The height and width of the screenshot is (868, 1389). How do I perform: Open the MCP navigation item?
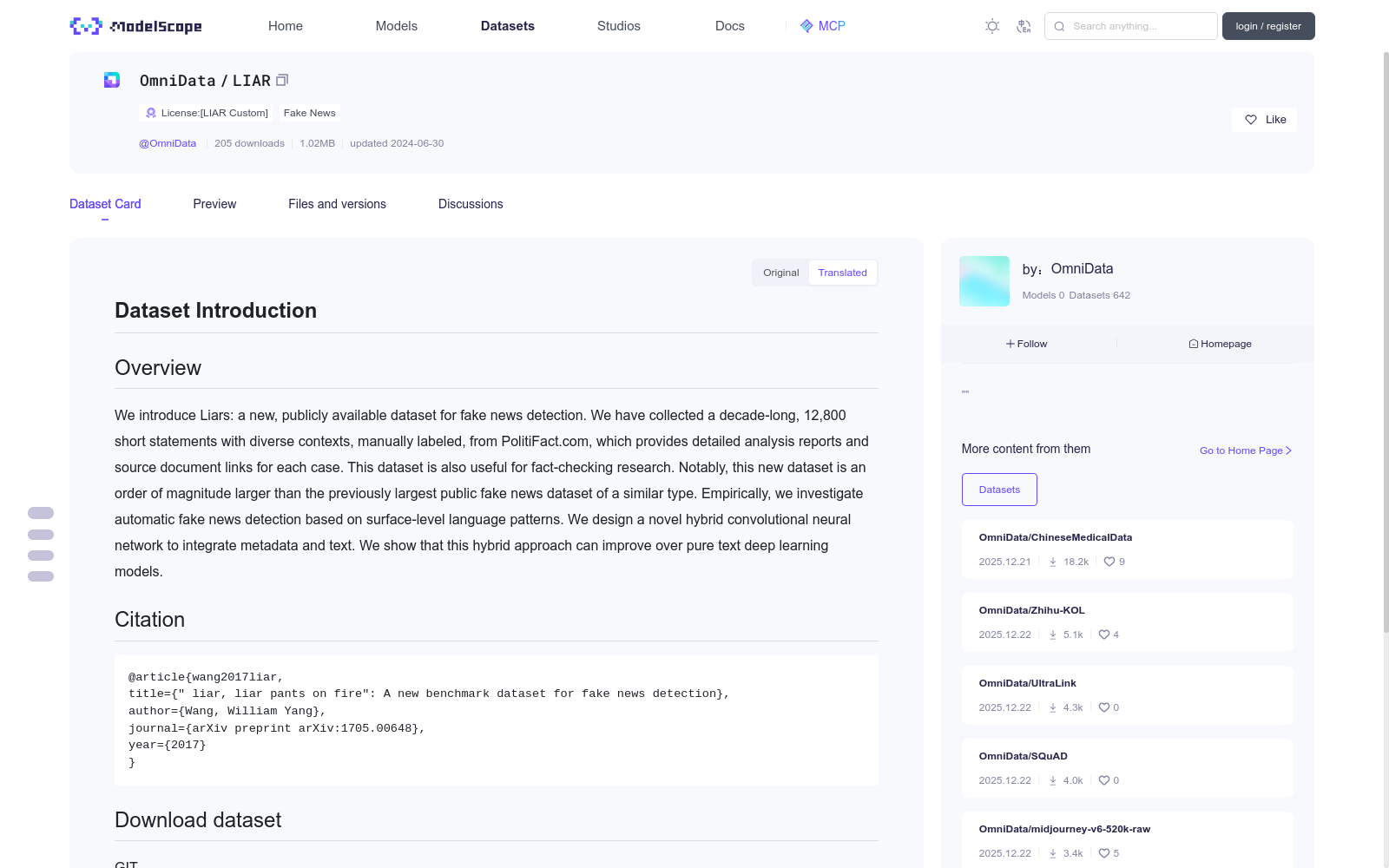coord(823,26)
